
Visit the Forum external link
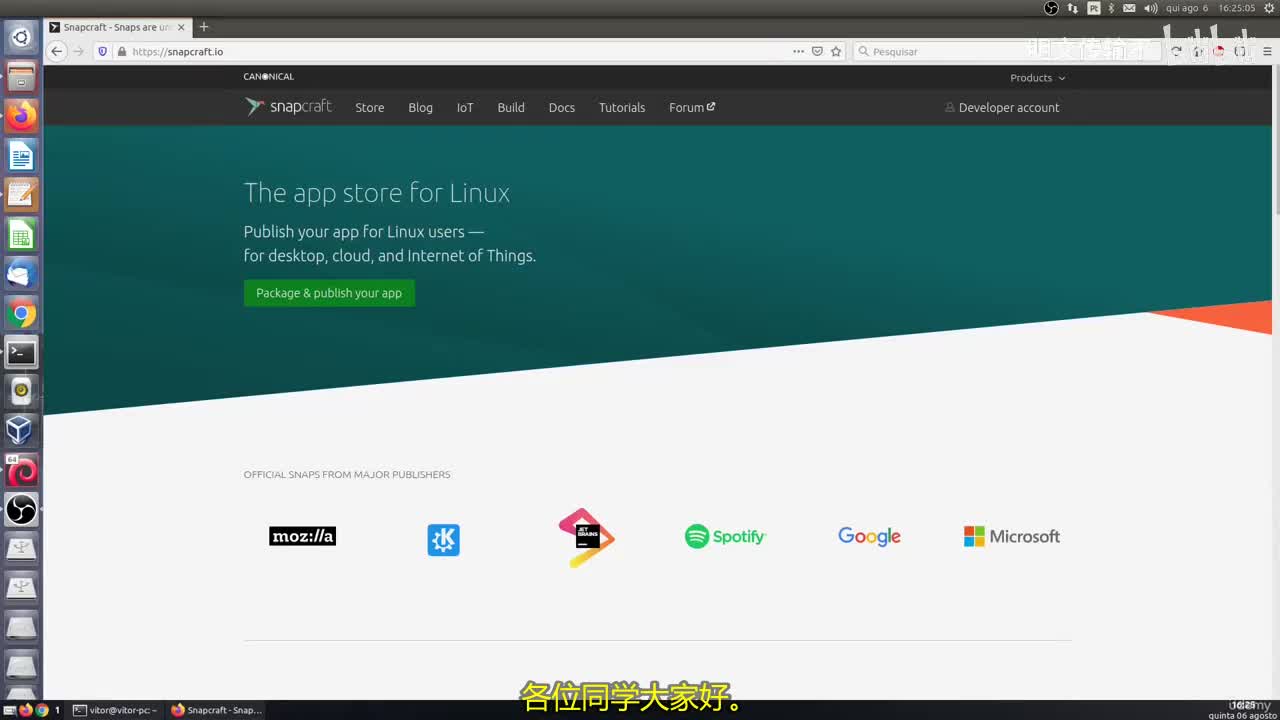coord(692,108)
